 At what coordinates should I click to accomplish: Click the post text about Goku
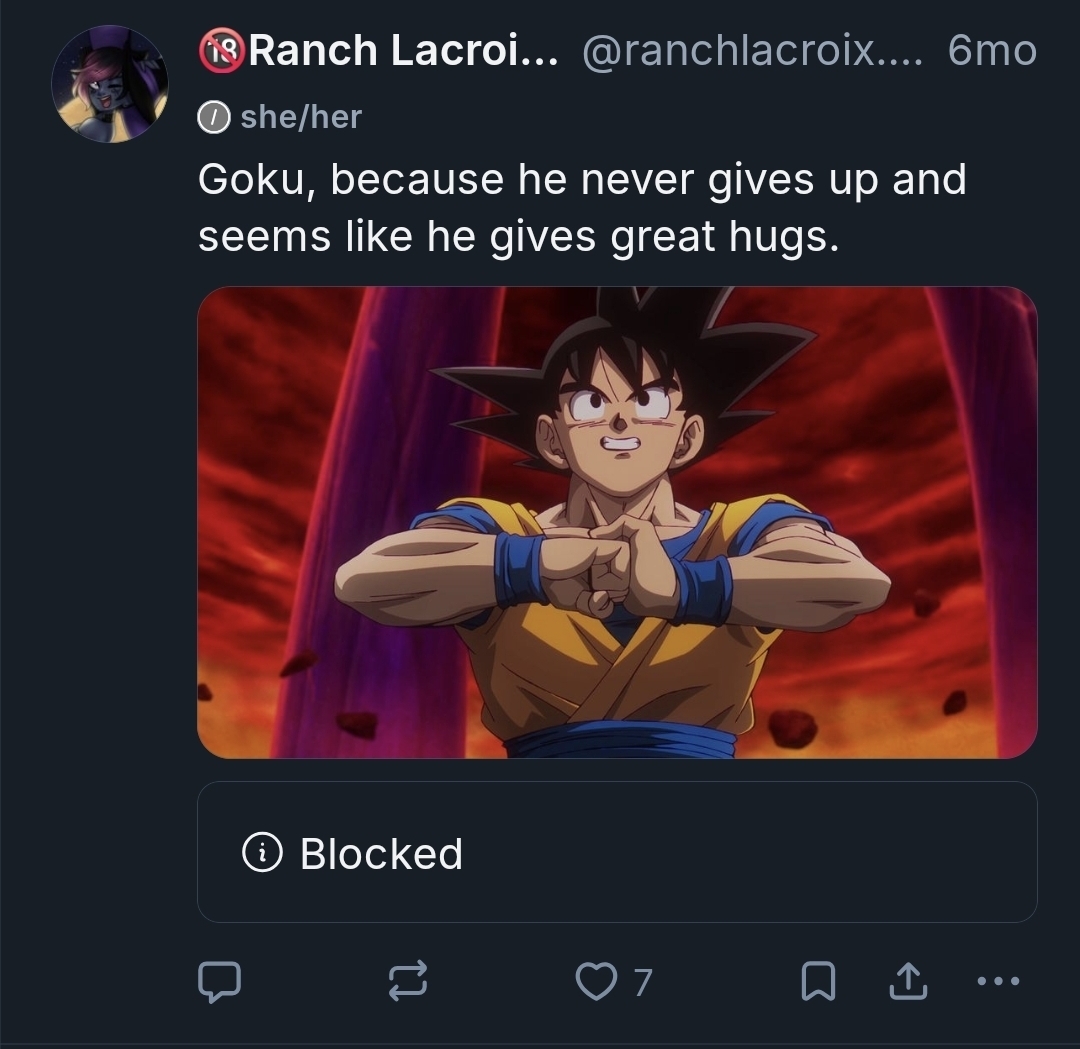click(582, 207)
